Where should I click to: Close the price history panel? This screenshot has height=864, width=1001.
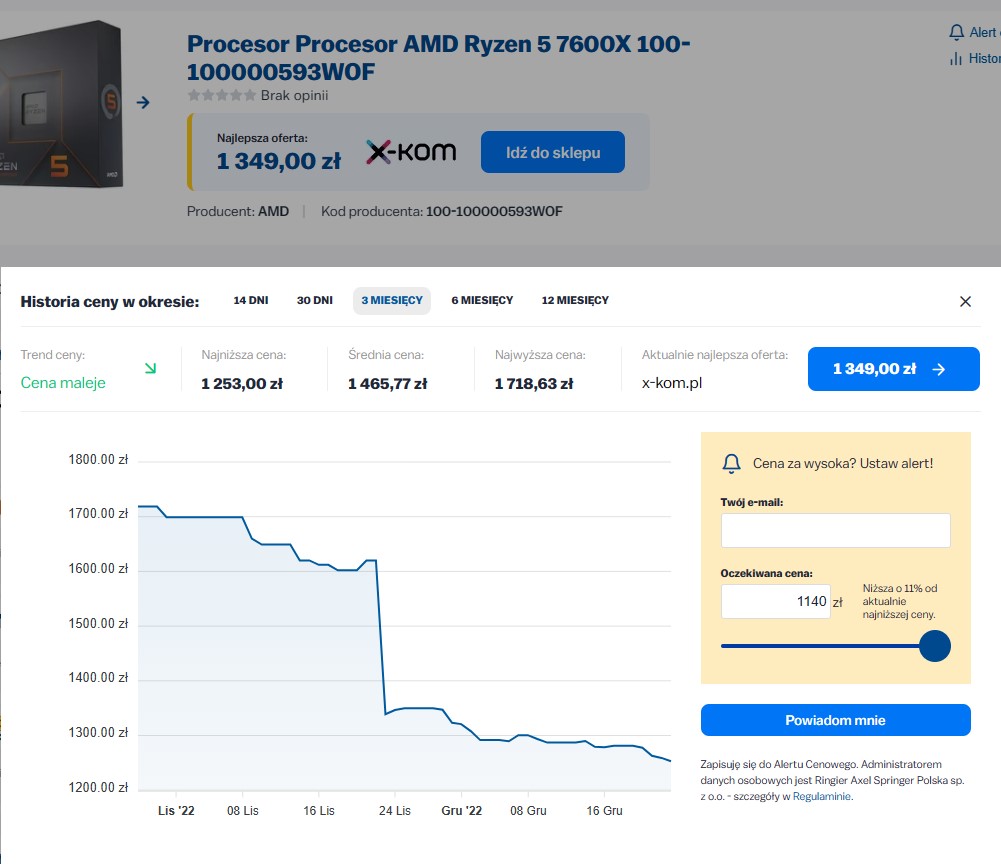coord(965,301)
